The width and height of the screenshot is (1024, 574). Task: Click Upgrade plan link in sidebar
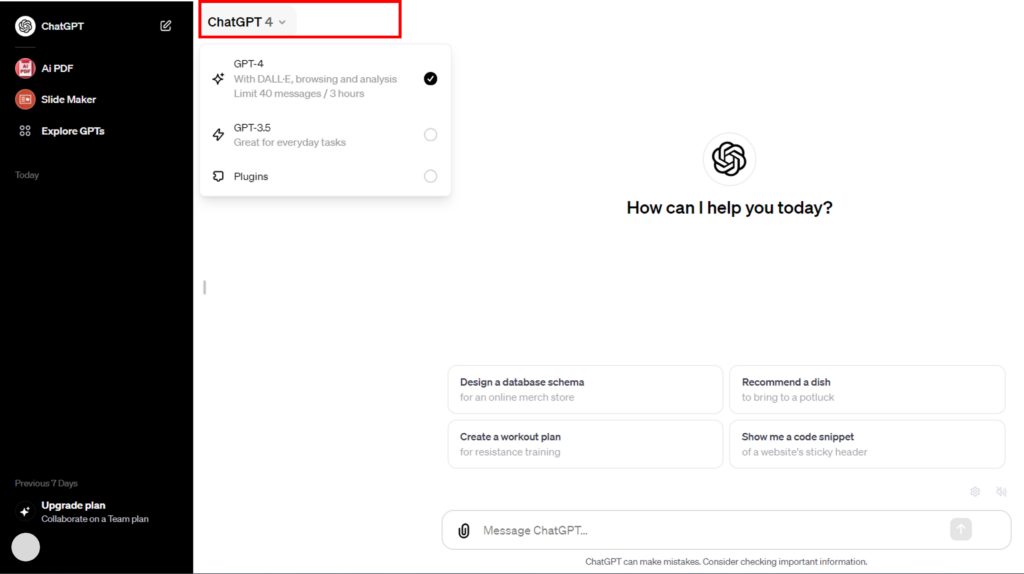click(x=73, y=505)
